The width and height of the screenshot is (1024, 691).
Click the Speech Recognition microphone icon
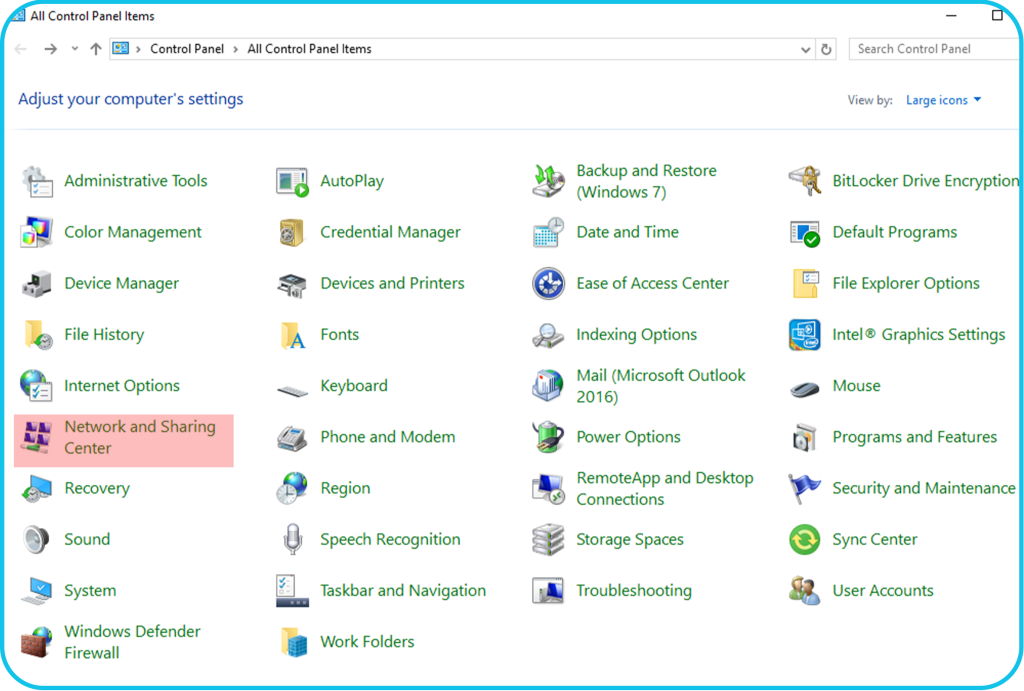click(293, 539)
